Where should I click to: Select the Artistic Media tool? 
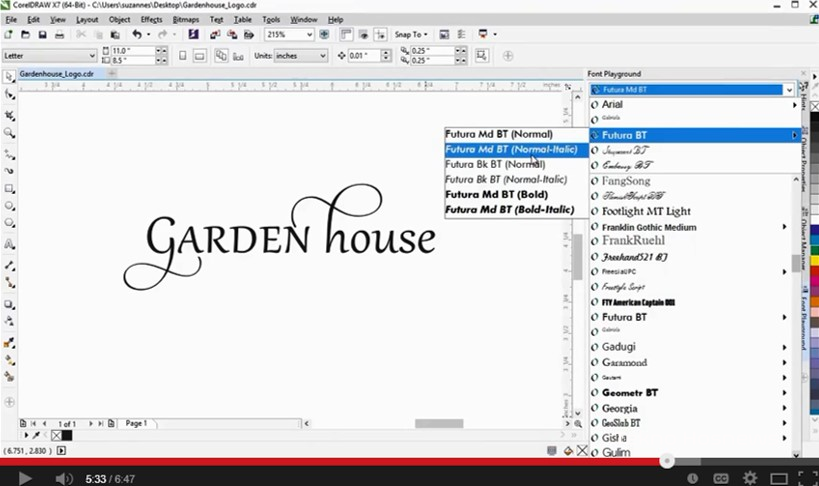pos(9,171)
